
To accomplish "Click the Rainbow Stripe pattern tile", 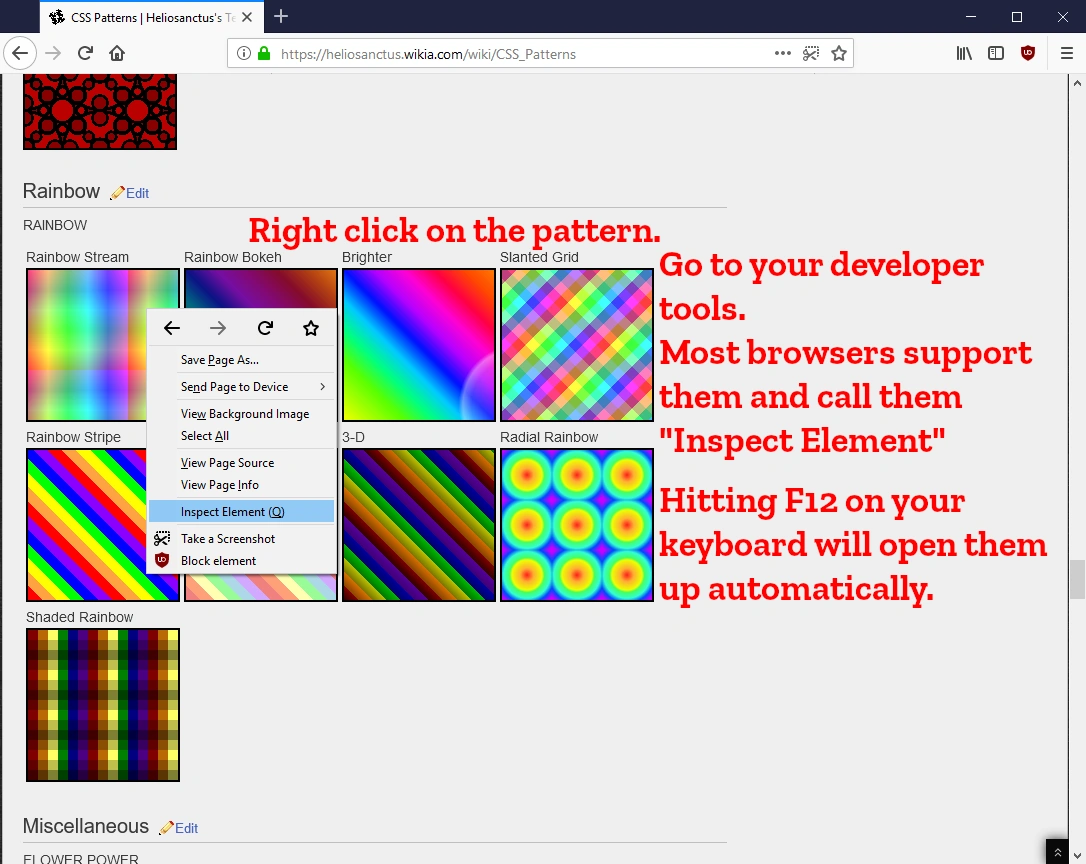I will point(87,524).
